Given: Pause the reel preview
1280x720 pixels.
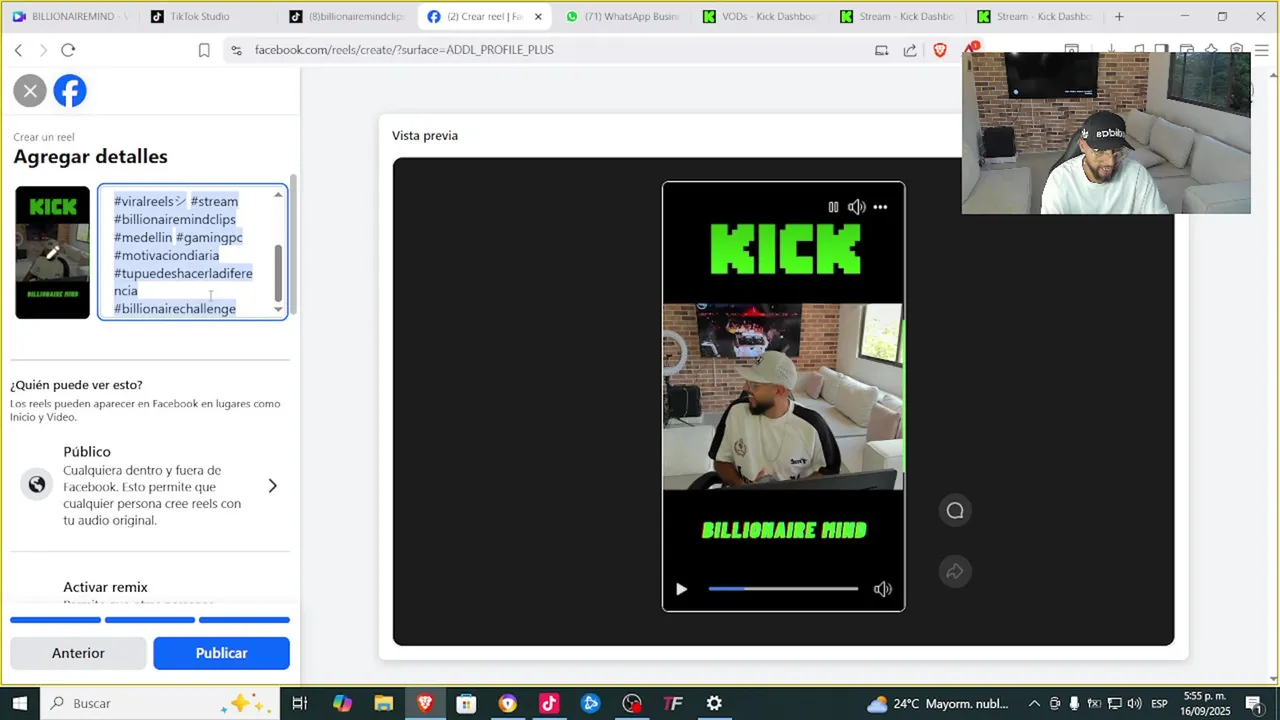Looking at the screenshot, I should tap(833, 207).
